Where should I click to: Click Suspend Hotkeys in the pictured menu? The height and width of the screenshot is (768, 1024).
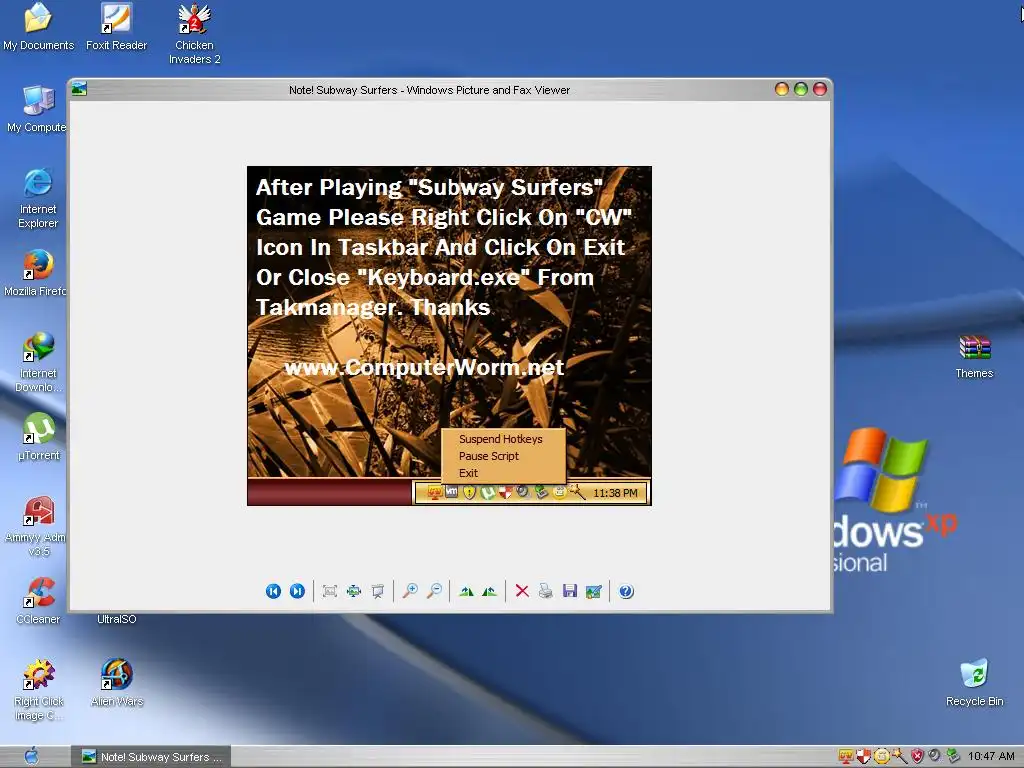click(x=500, y=439)
